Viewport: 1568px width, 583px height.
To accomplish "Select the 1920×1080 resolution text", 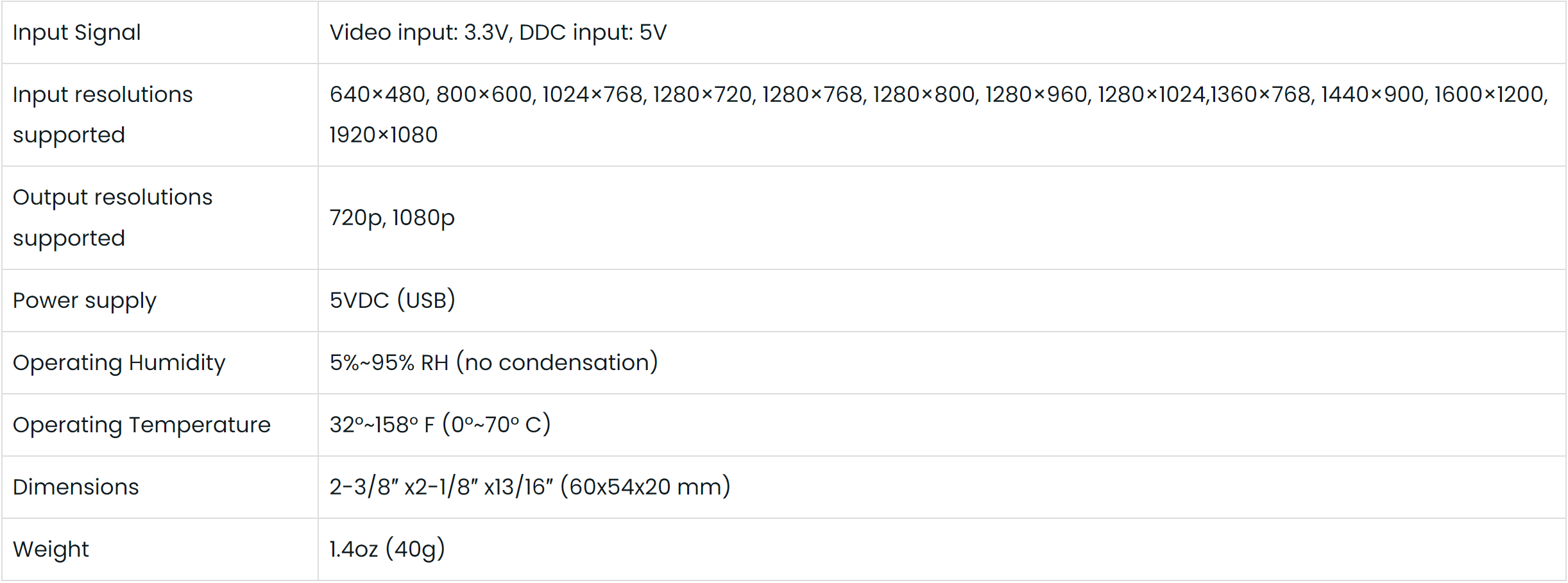I will tap(383, 135).
